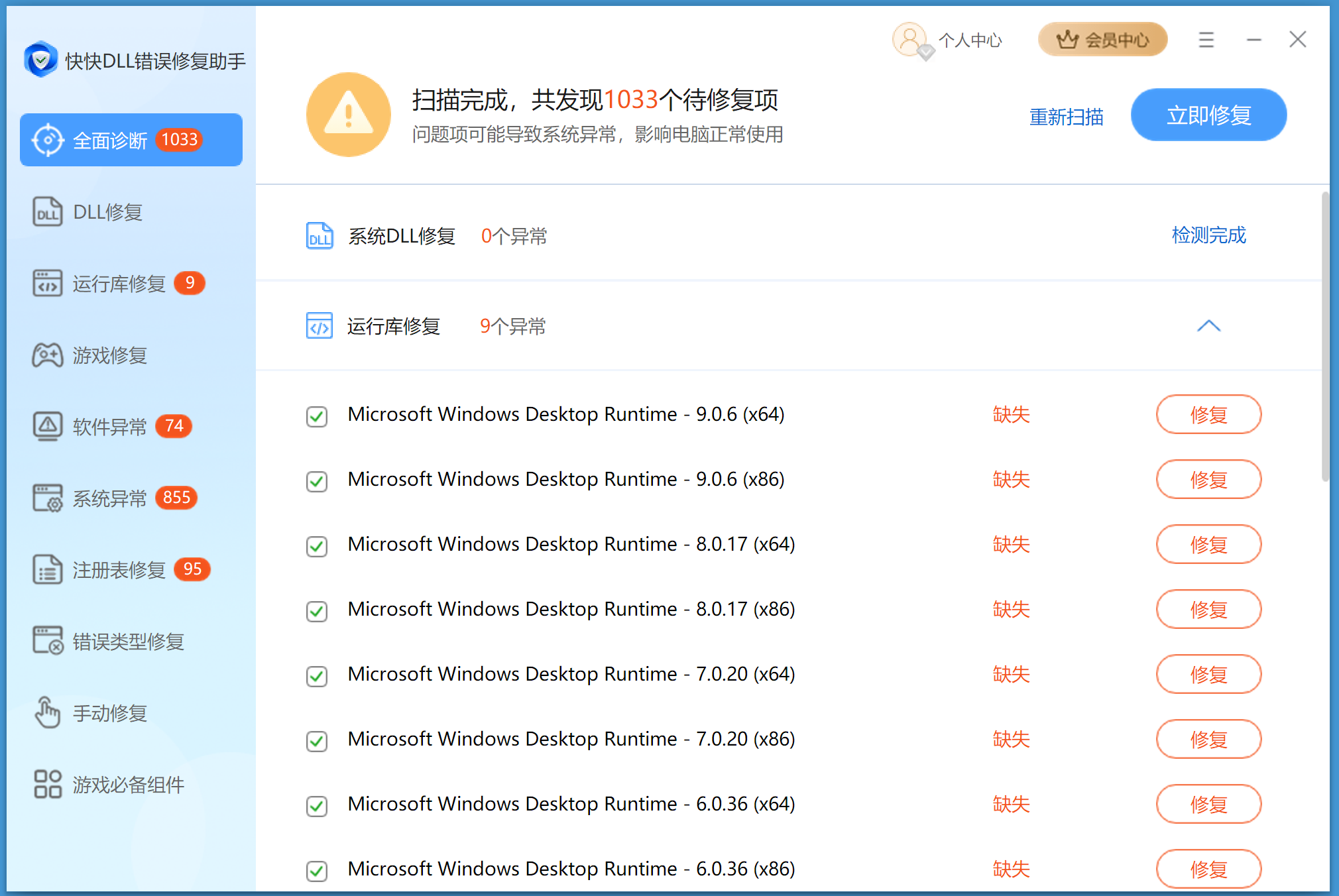Open the hamburger menu at top right
Screen dimensions: 1339x896
coord(1206,40)
